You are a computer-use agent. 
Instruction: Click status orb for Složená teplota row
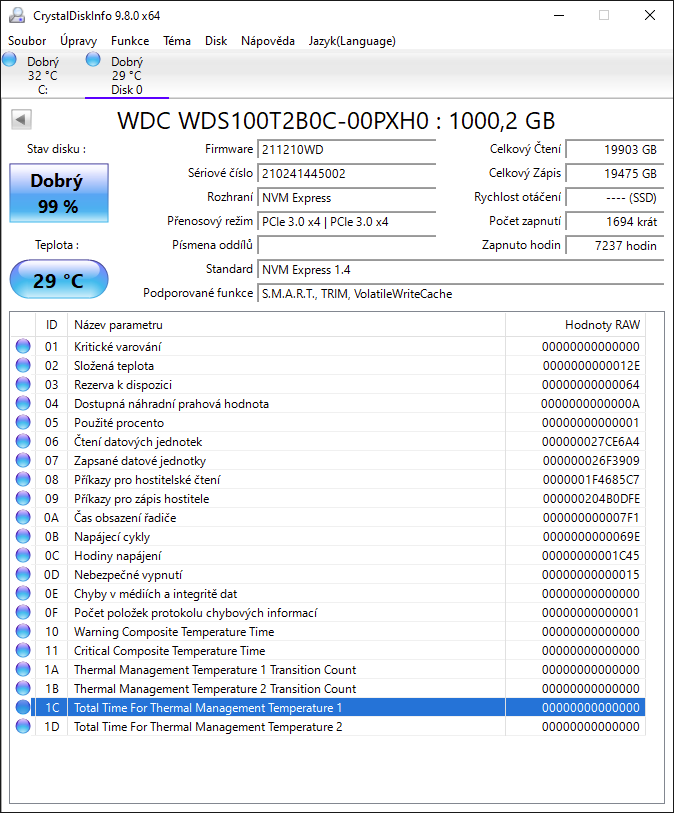pyautogui.click(x=23, y=365)
